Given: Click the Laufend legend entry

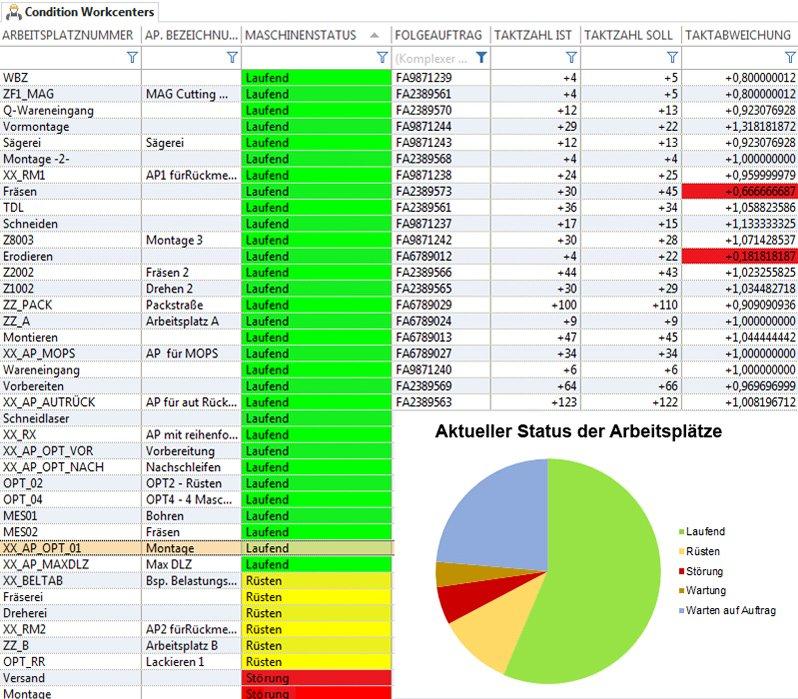Looking at the screenshot, I should 702,532.
